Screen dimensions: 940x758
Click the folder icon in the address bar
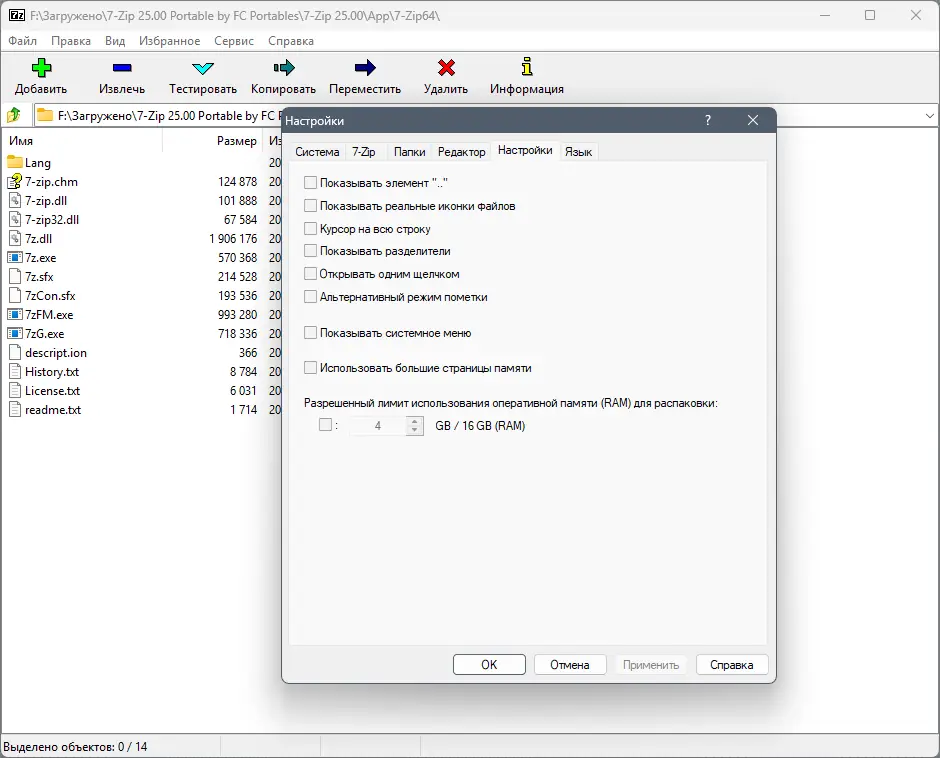pos(45,115)
